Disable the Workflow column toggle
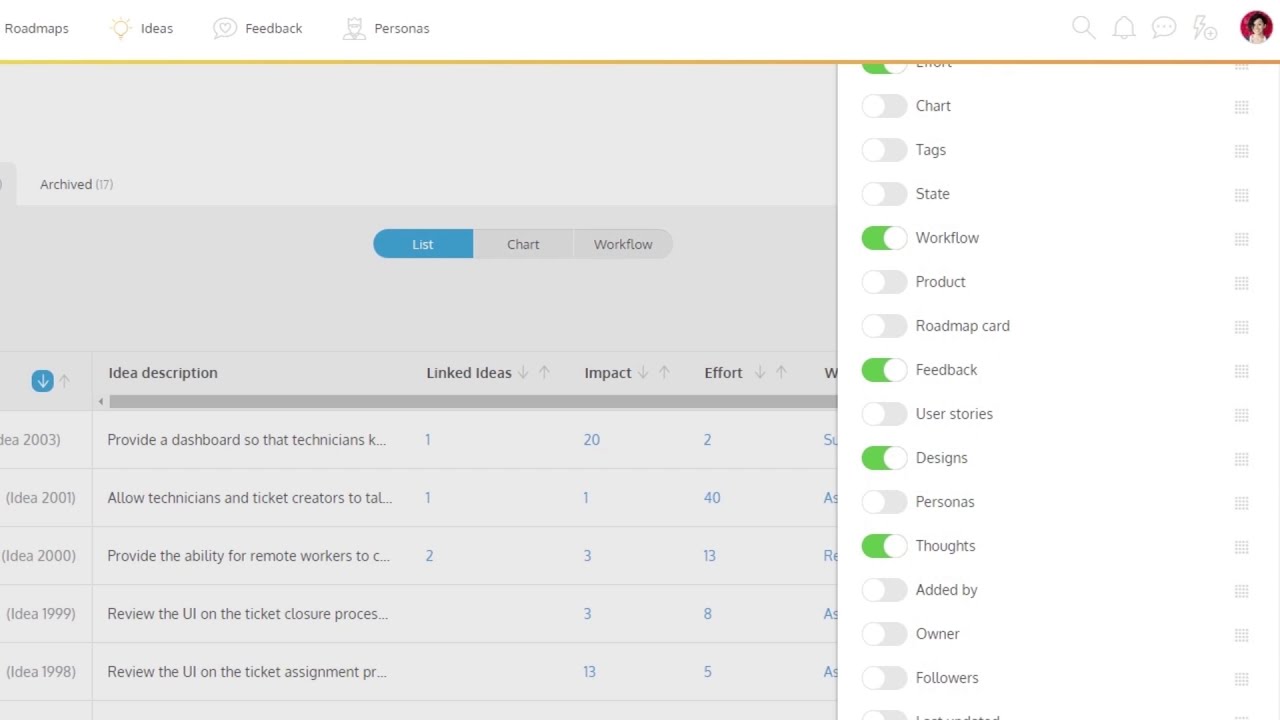The width and height of the screenshot is (1280, 720). 884,238
